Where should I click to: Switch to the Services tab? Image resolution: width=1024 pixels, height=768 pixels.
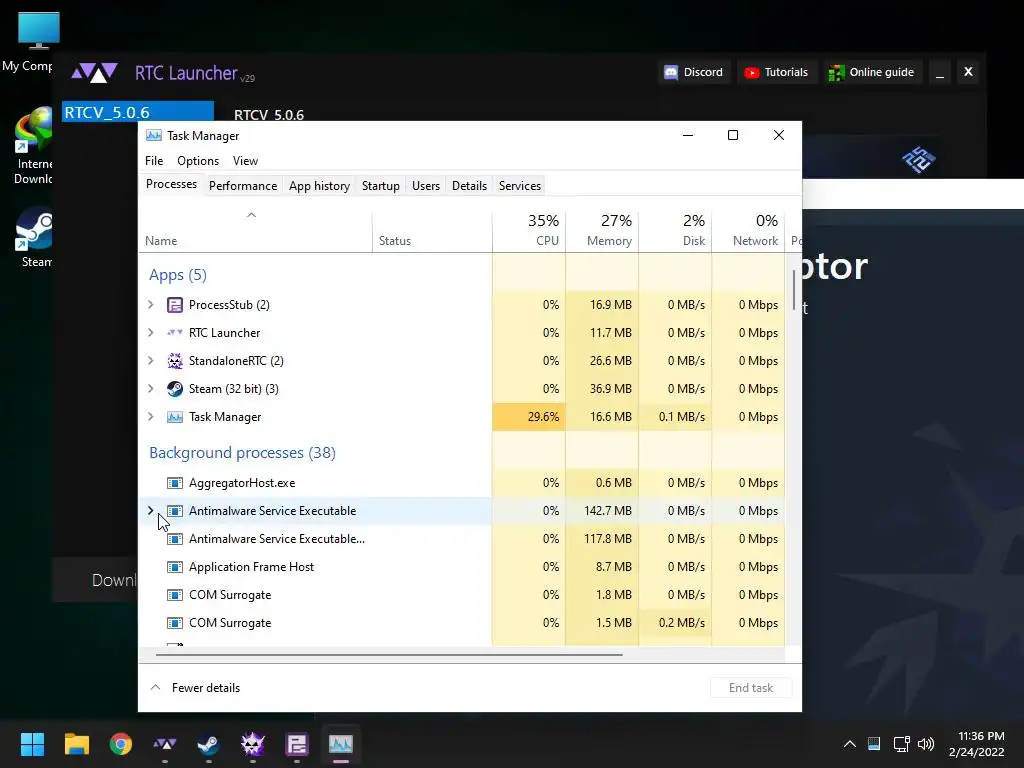pos(520,185)
